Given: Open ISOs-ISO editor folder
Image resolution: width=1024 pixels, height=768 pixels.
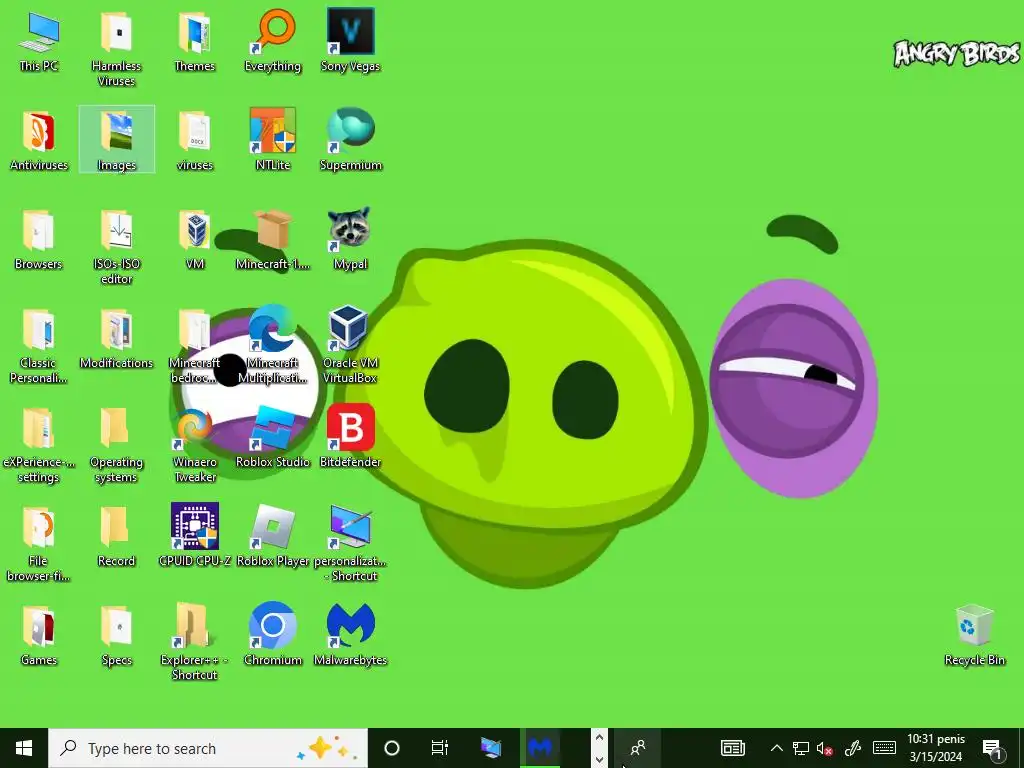Looking at the screenshot, I should coord(116,247).
